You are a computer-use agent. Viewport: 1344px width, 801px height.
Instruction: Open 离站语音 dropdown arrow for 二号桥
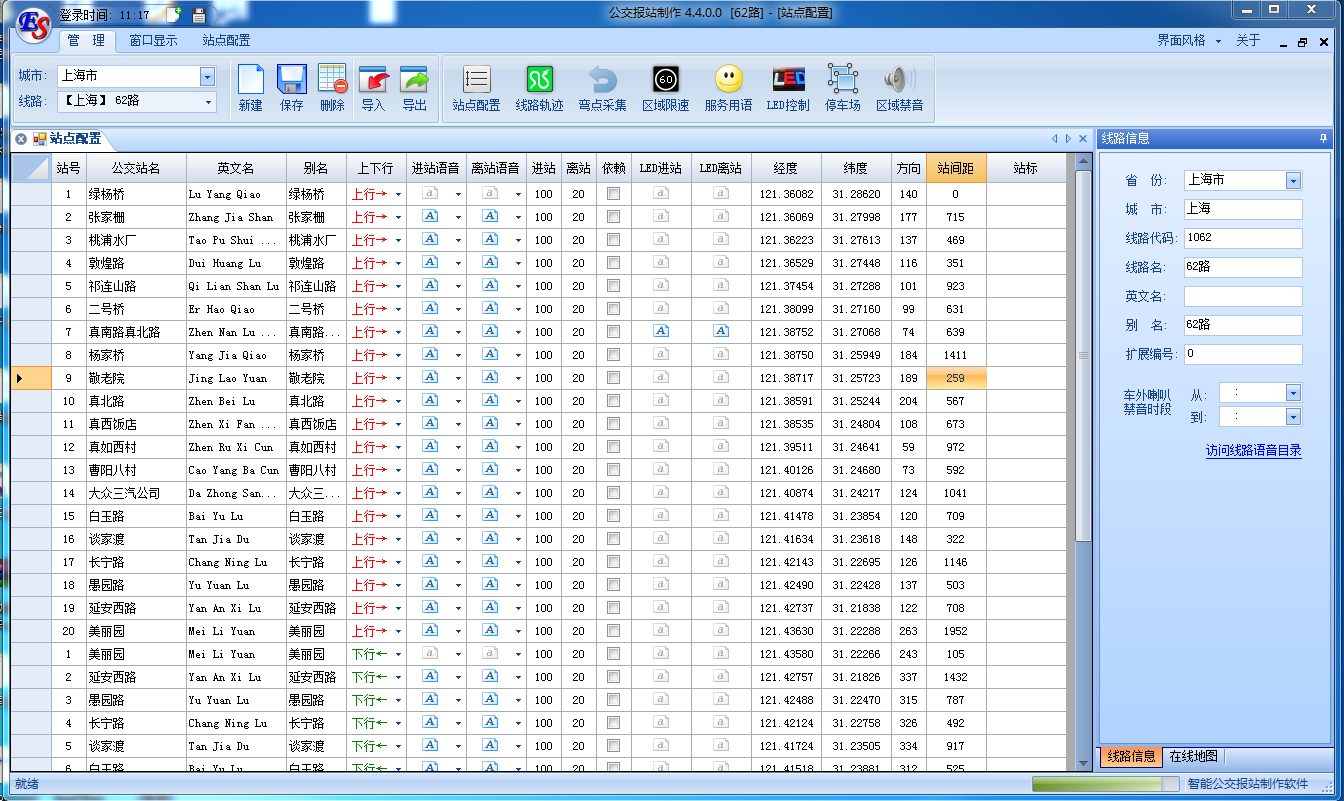518,310
